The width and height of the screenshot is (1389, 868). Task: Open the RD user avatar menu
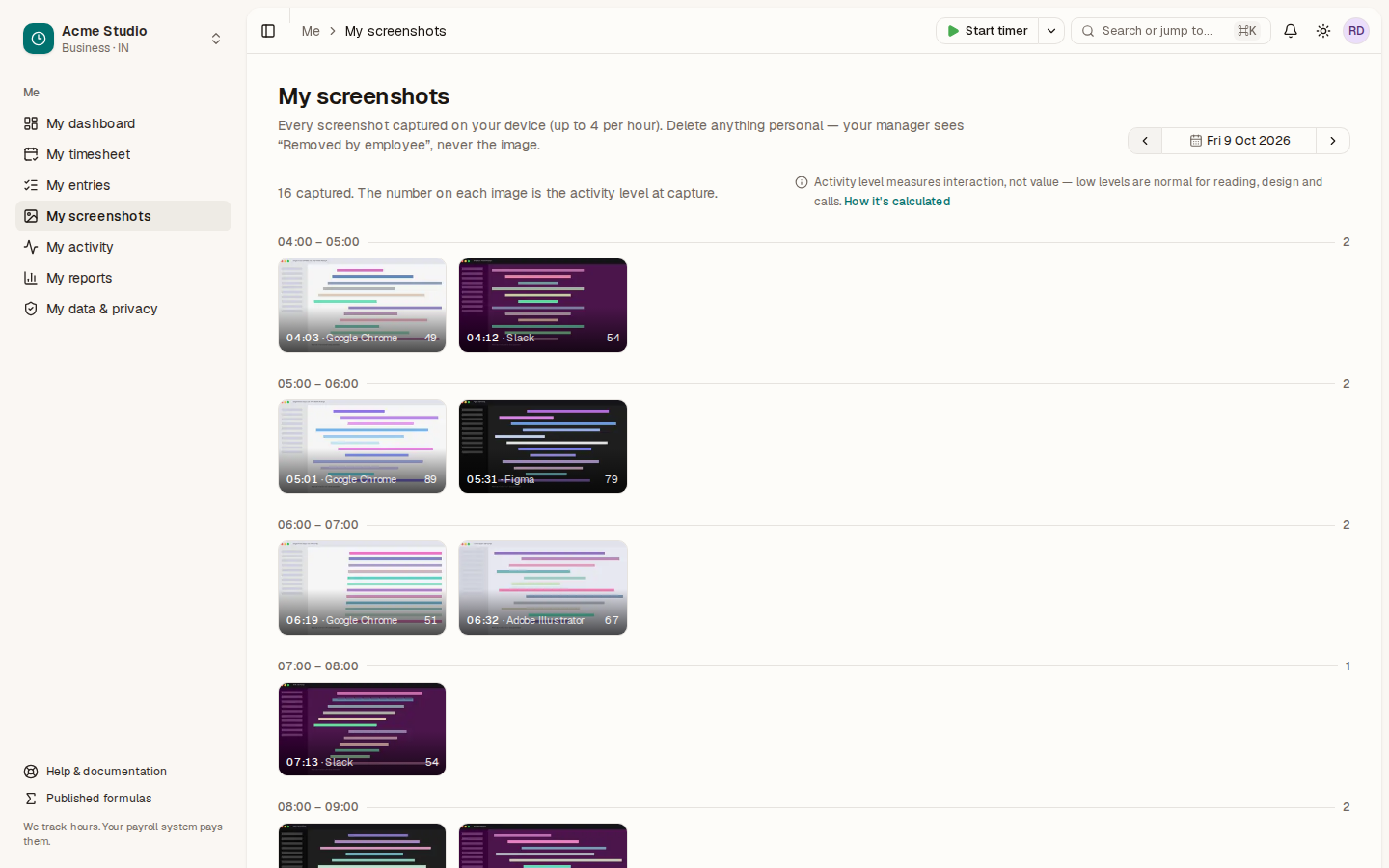[1356, 31]
